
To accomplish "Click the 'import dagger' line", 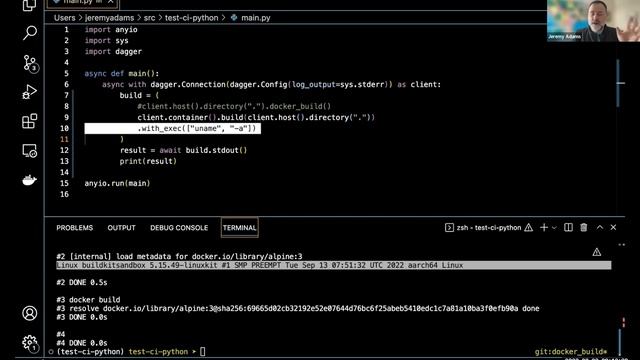I will [x=113, y=51].
